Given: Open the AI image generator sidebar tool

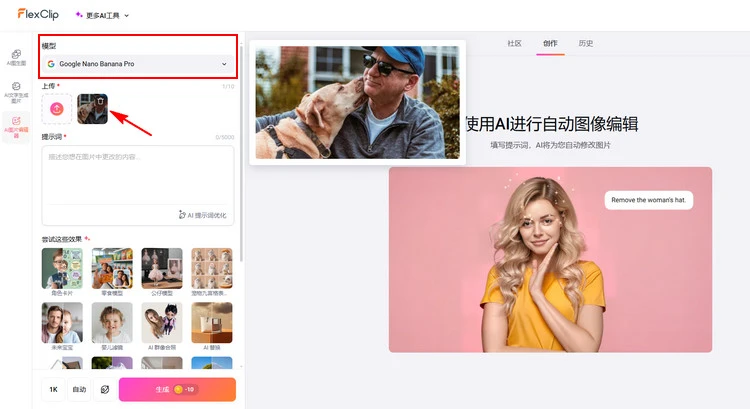Looking at the screenshot, I should (x=15, y=57).
